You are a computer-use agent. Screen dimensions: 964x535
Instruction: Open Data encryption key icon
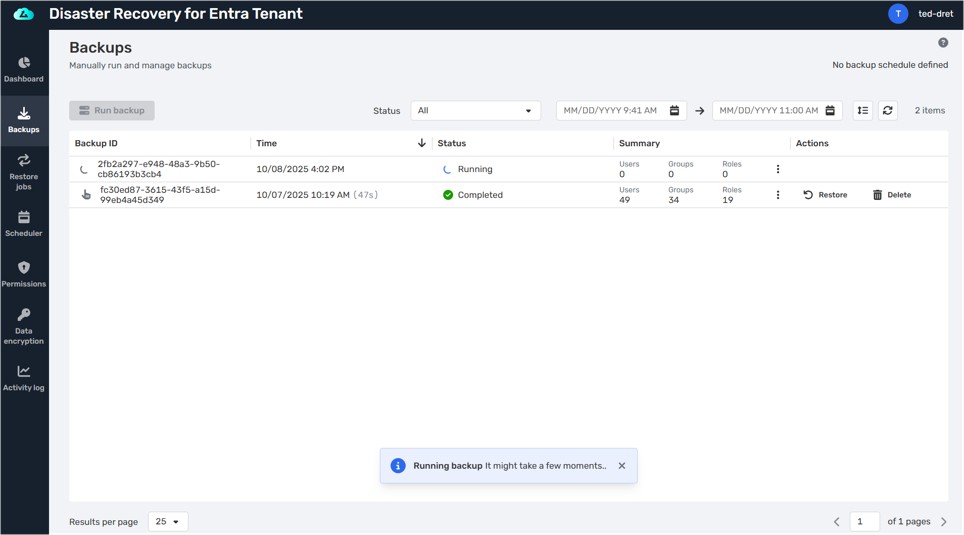24,326
